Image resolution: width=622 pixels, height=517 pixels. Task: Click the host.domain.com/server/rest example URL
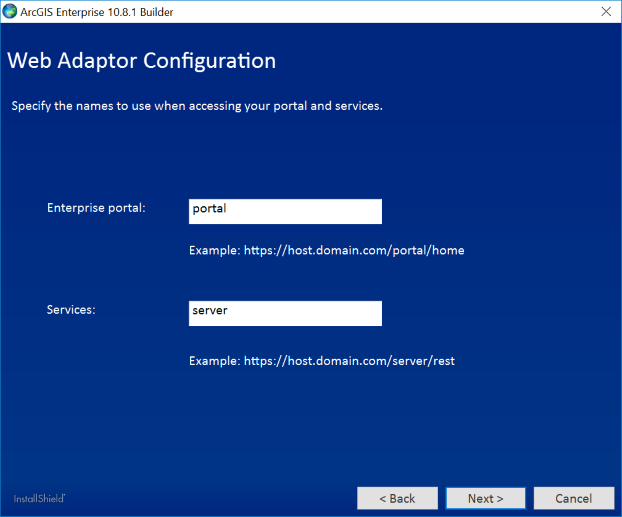click(349, 360)
